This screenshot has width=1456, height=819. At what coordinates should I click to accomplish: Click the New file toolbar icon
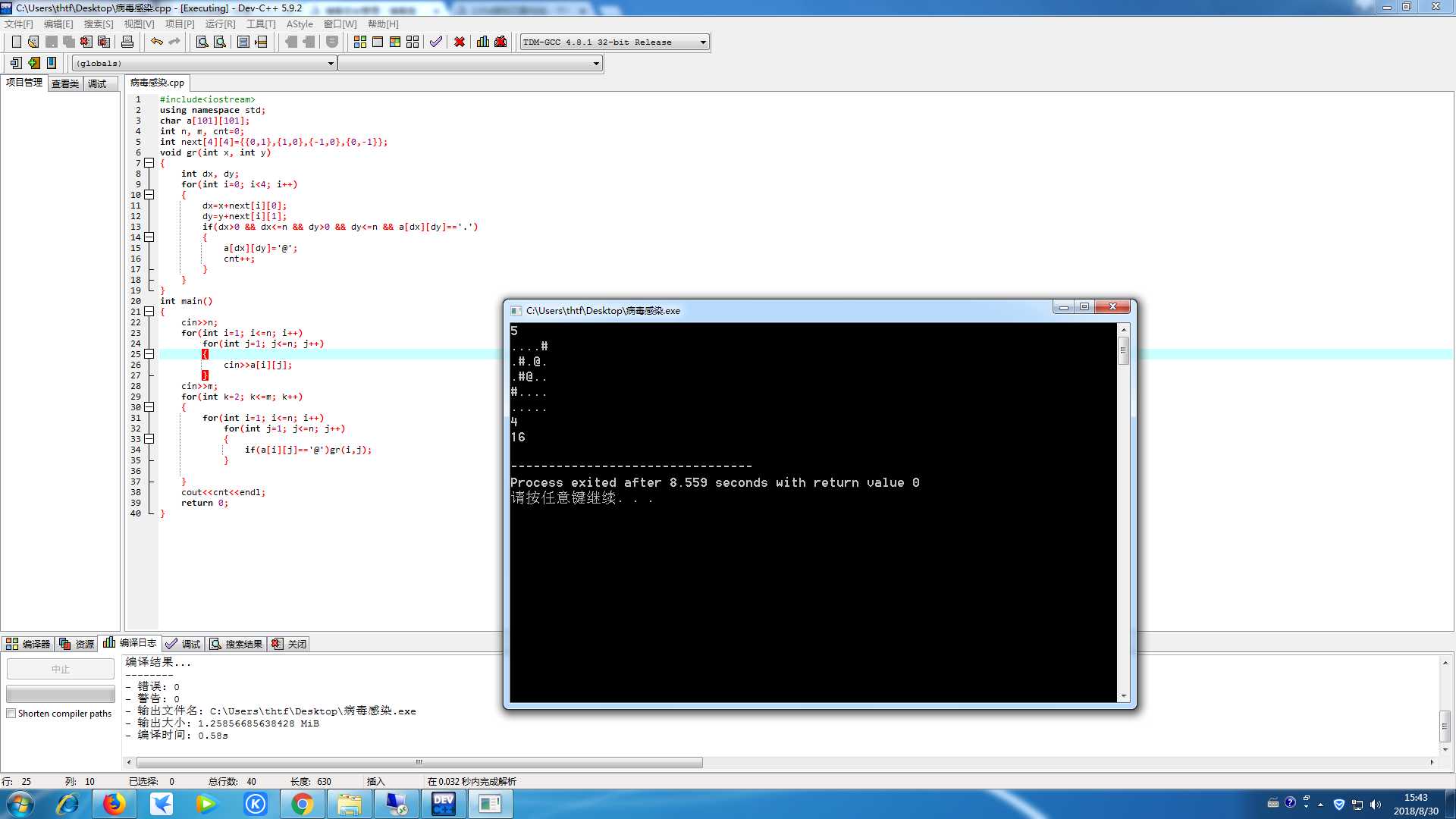16,42
